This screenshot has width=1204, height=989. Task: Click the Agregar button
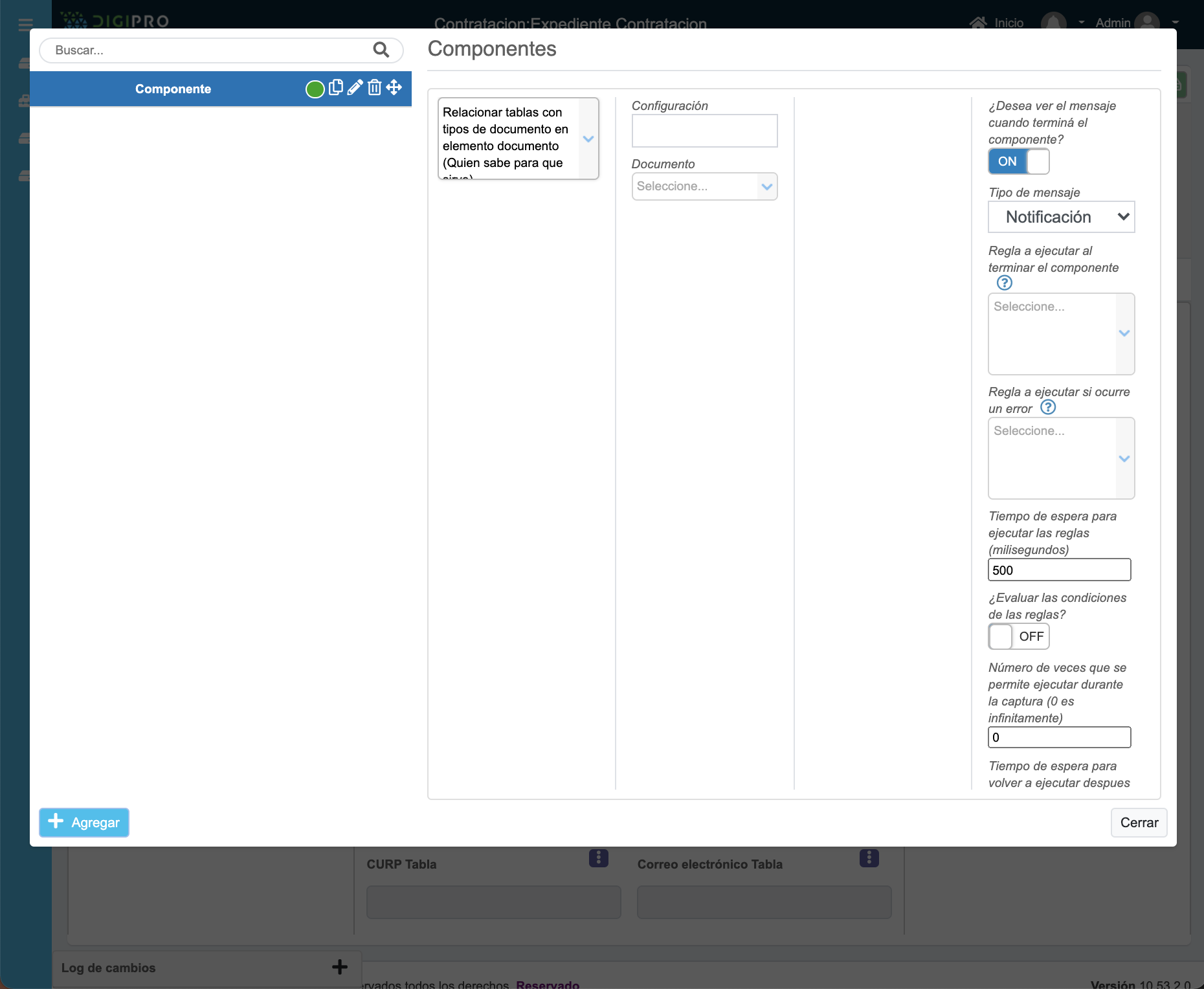(x=84, y=822)
